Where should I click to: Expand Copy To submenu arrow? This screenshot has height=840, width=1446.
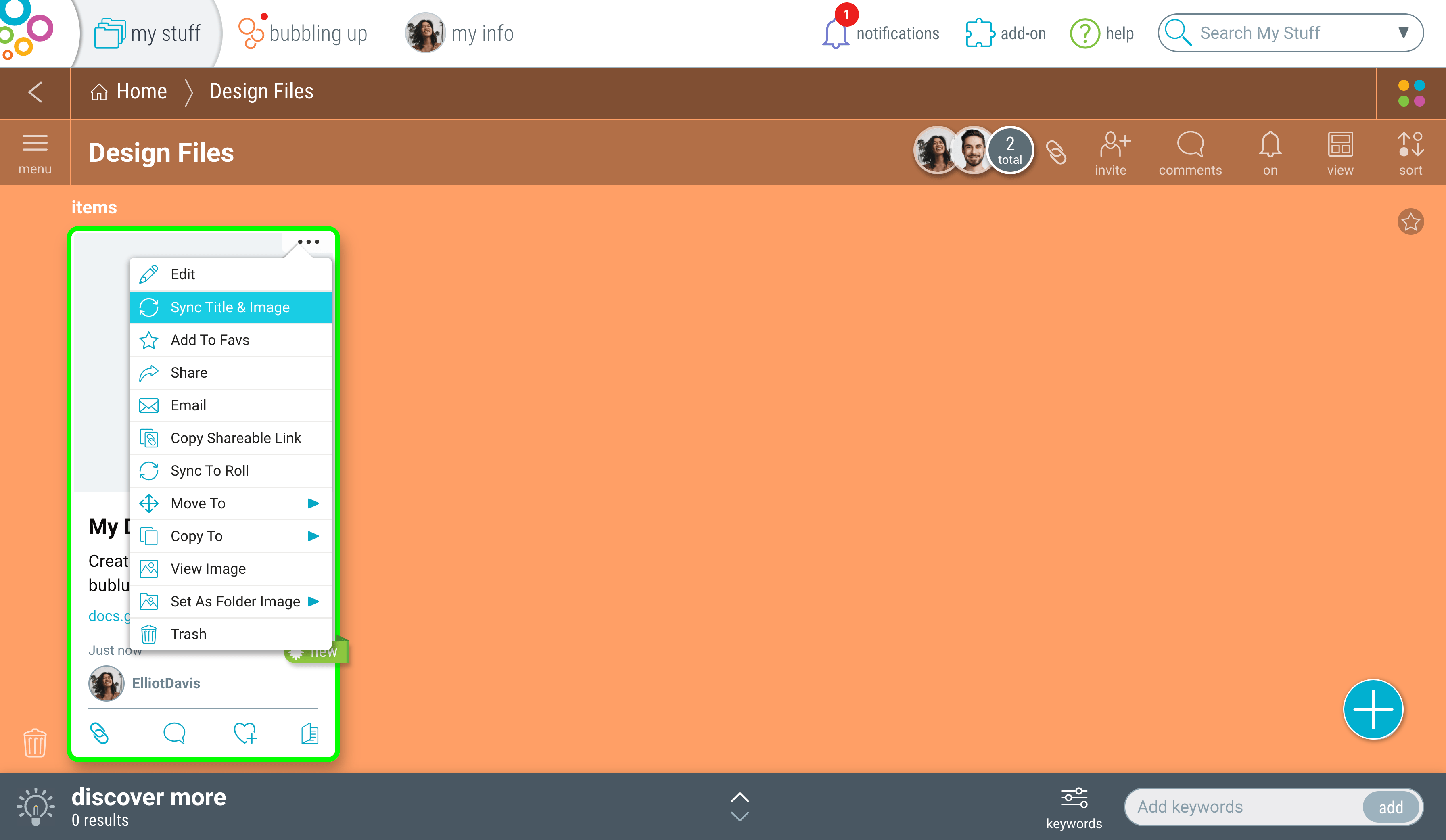coord(314,536)
